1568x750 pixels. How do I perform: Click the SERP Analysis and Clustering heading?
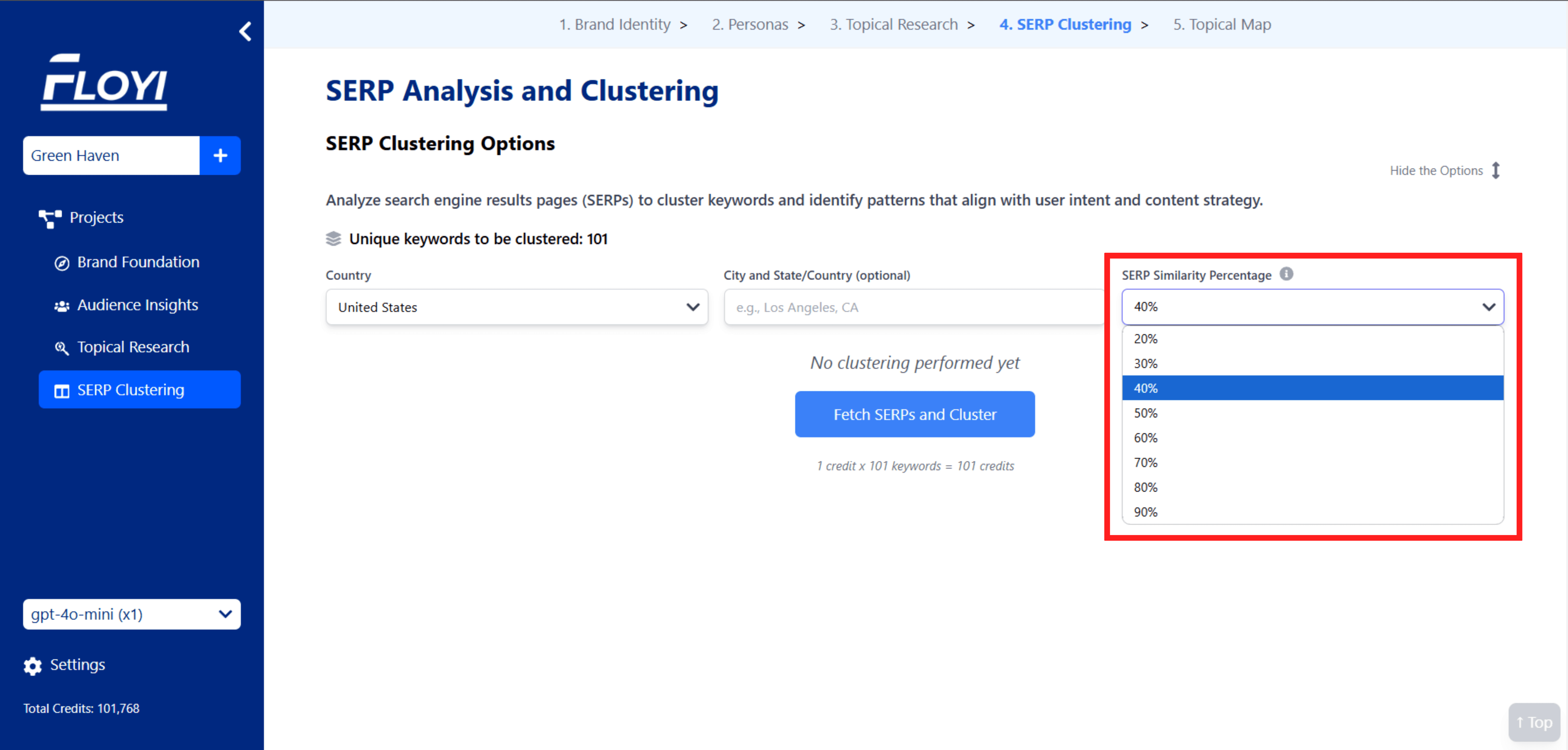[522, 91]
